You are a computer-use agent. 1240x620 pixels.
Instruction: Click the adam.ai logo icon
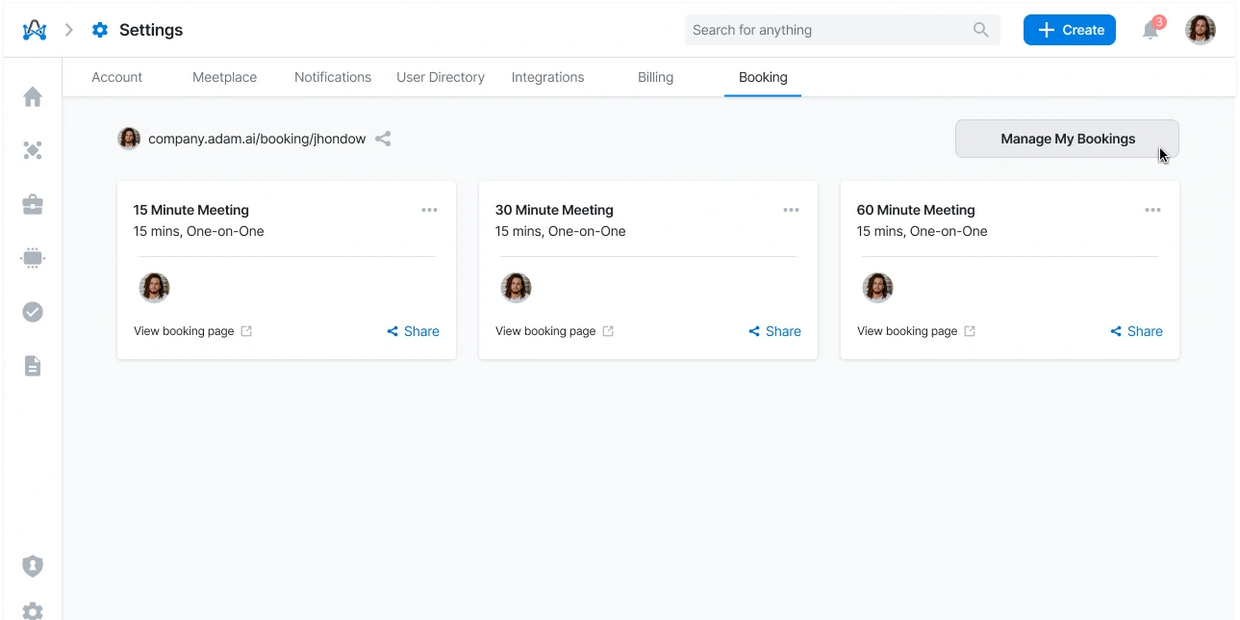coord(35,30)
